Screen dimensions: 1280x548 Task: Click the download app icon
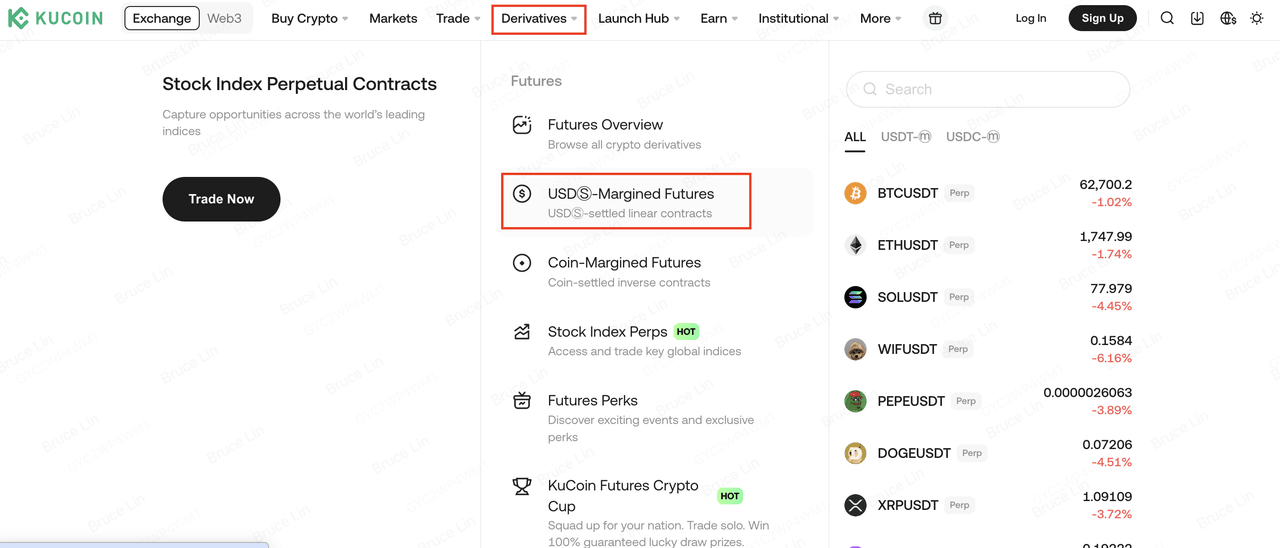click(x=1197, y=18)
